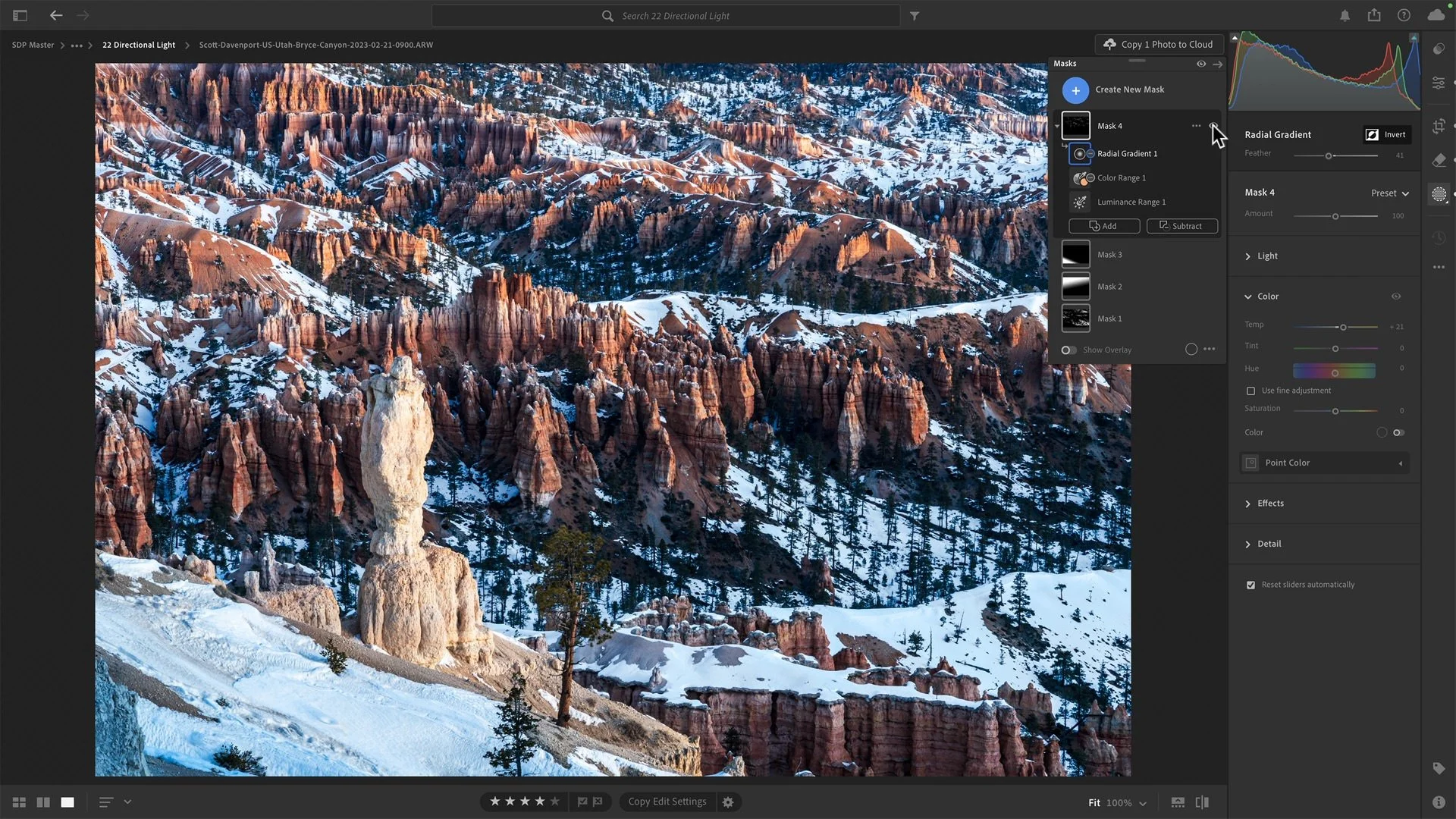Switch to photo grid view

point(19,802)
